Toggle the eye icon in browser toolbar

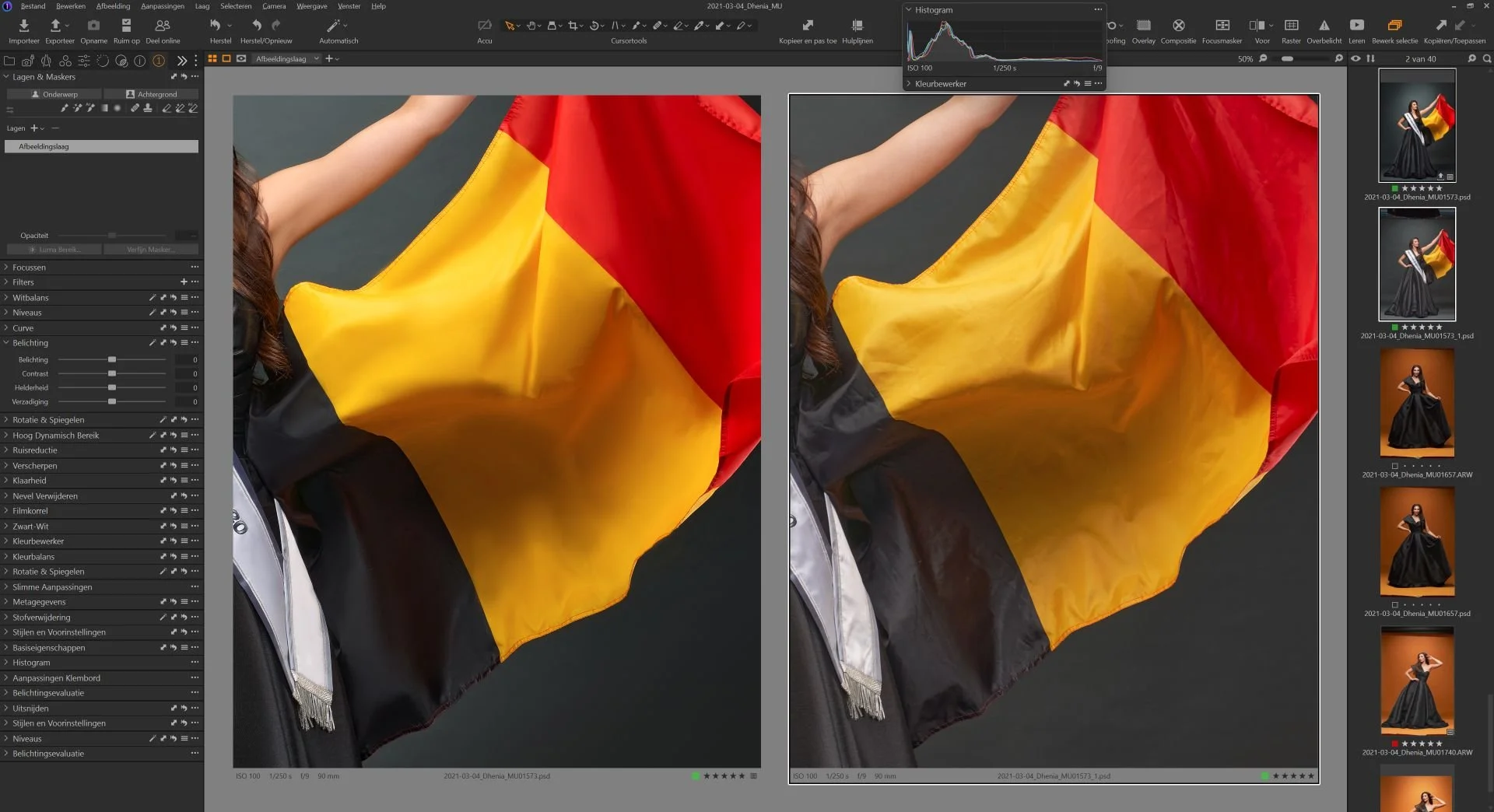point(1355,58)
